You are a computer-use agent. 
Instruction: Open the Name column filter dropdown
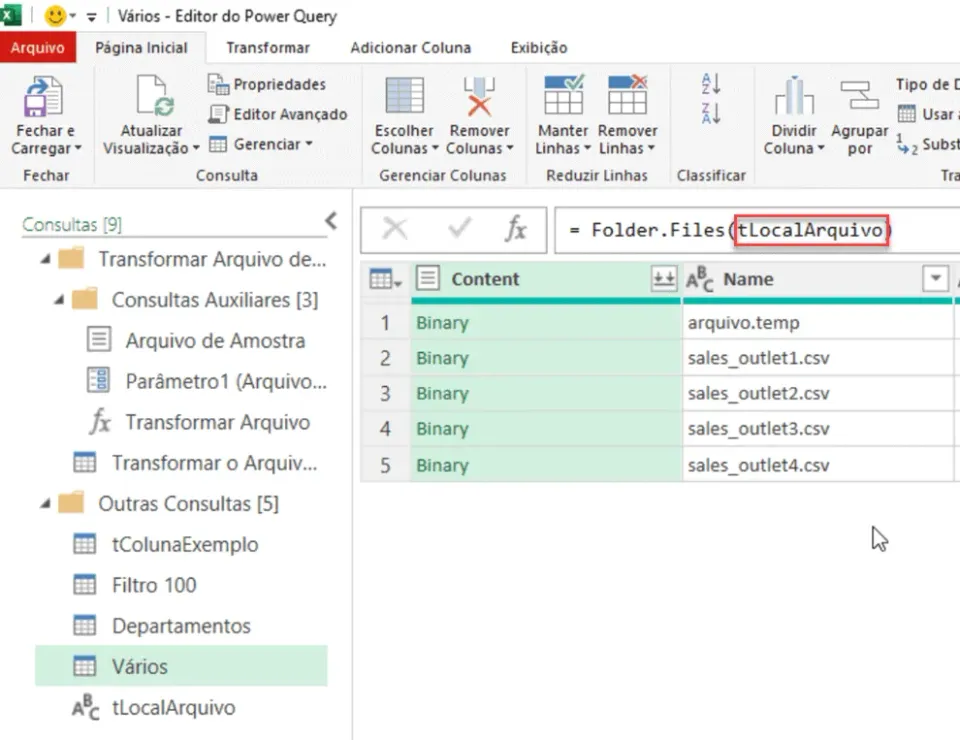[936, 279]
